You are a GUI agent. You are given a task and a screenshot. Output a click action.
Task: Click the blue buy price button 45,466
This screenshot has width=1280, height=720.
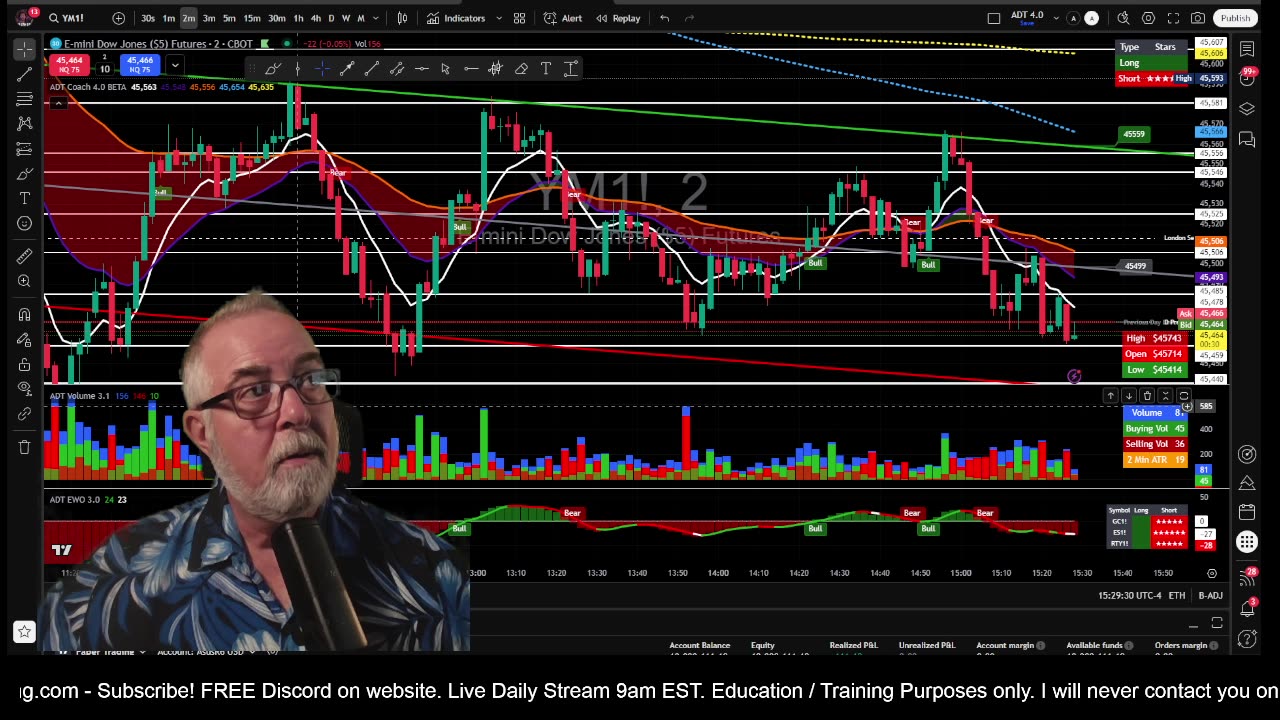point(139,65)
